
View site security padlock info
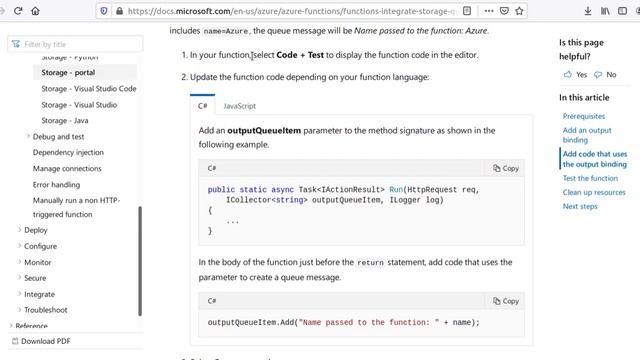click(119, 11)
